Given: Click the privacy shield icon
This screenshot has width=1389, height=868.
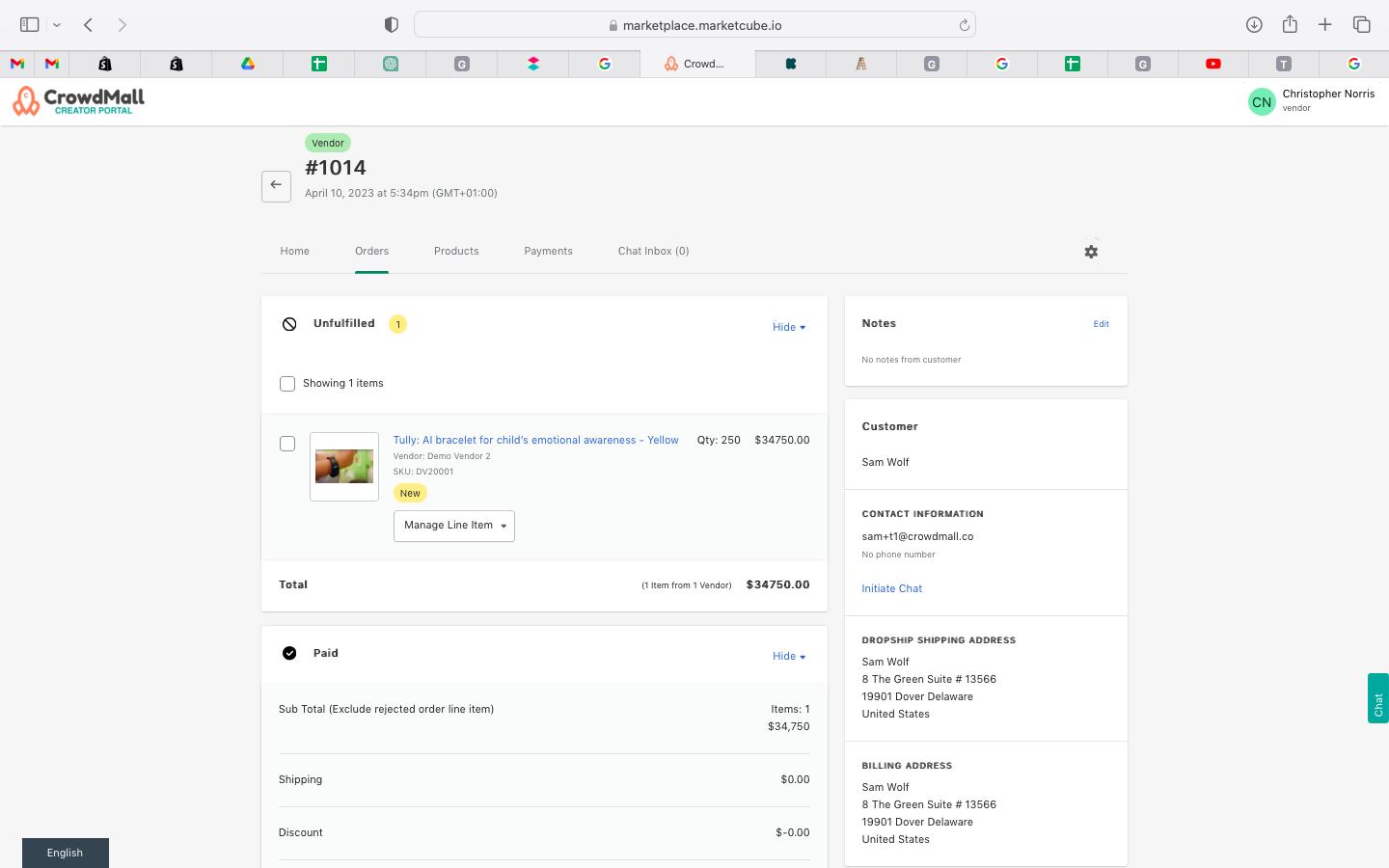Looking at the screenshot, I should [x=392, y=25].
